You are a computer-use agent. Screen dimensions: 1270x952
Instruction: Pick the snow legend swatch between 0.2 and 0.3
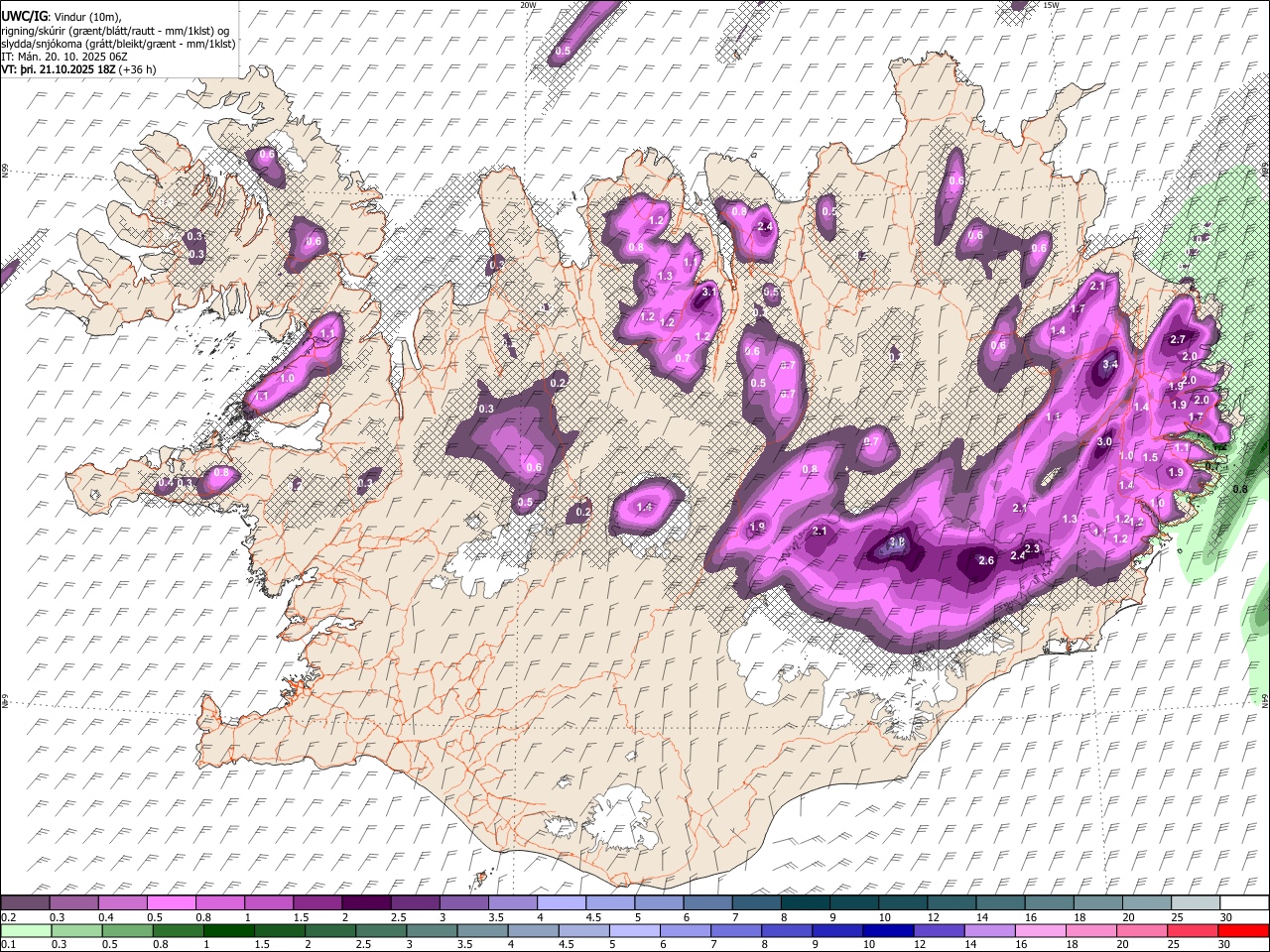tap(25, 903)
